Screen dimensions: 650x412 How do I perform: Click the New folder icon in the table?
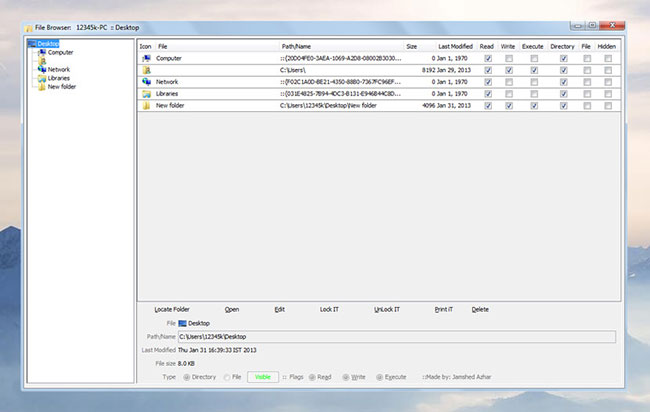146,104
